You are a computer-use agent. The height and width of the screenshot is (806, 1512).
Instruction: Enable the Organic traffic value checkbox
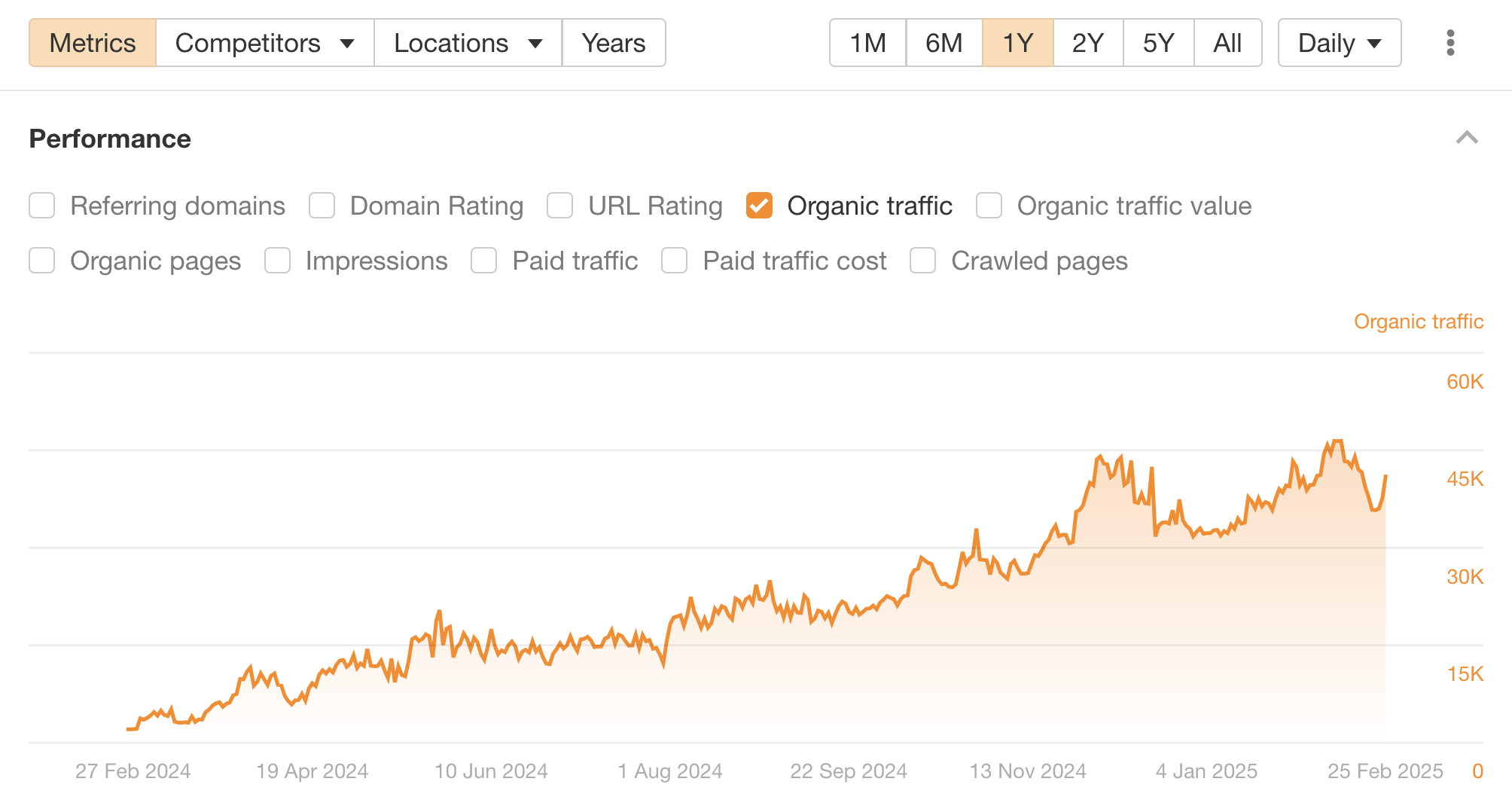pyautogui.click(x=989, y=206)
